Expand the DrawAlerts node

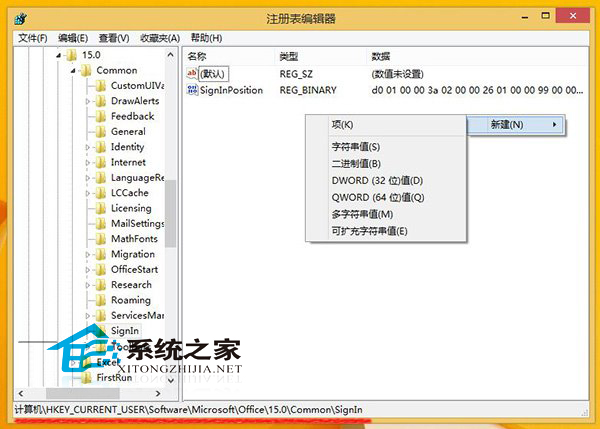tap(88, 101)
